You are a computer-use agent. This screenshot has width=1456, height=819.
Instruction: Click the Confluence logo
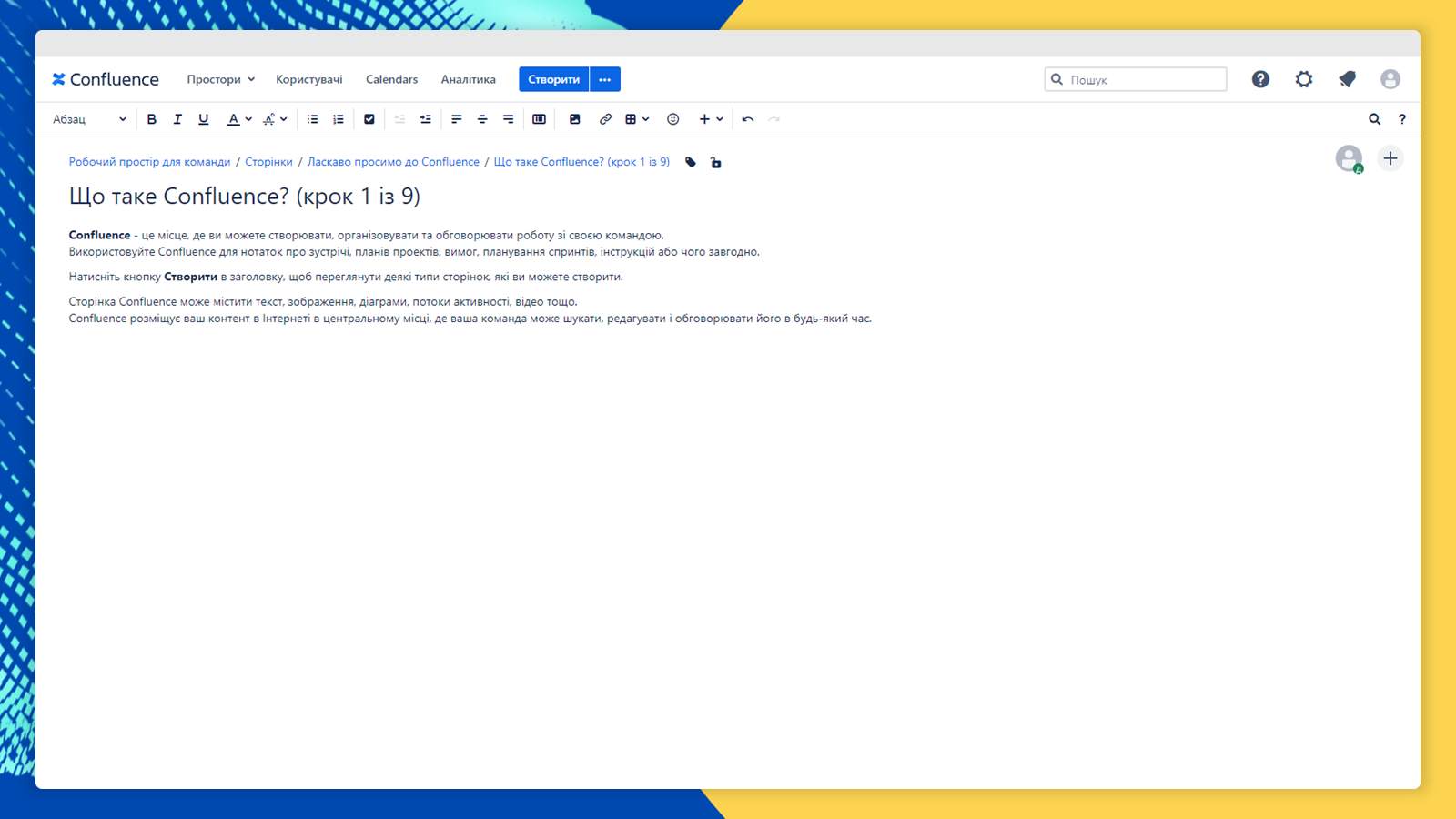(x=106, y=79)
